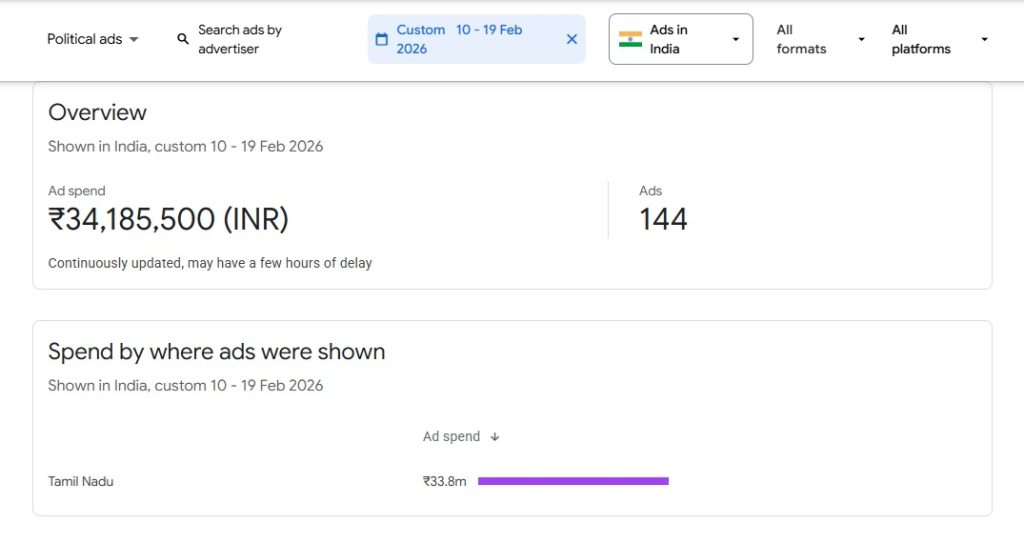Remove the custom date filter with X
The height and width of the screenshot is (544, 1024).
pyautogui.click(x=572, y=39)
